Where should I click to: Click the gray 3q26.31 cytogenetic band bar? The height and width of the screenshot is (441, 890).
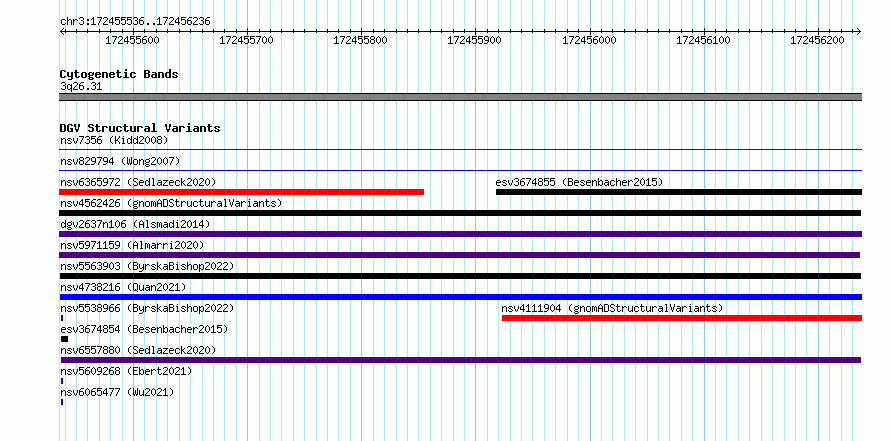pos(461,97)
